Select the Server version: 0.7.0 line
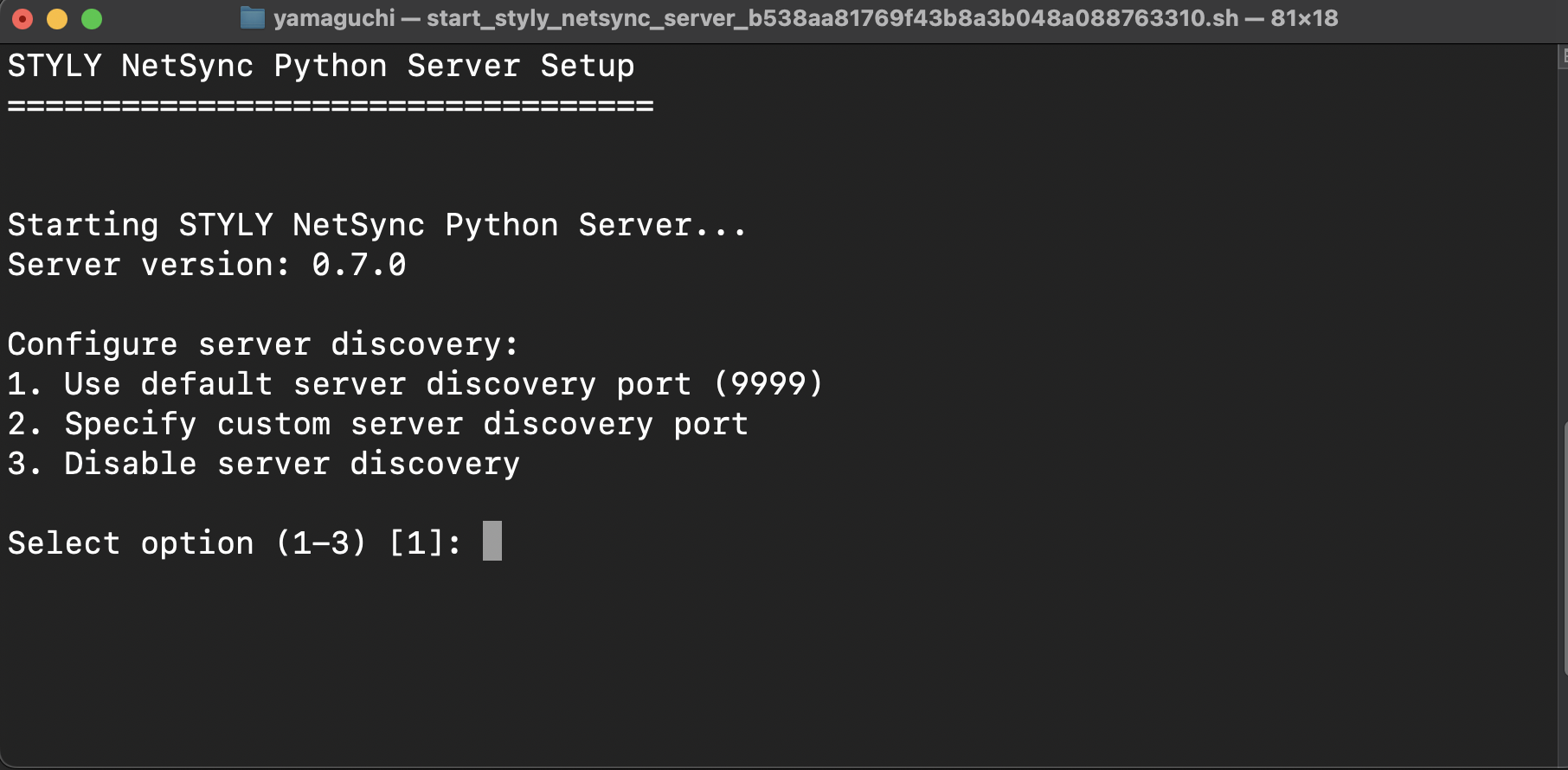The width and height of the screenshot is (1568, 770). pos(205,264)
